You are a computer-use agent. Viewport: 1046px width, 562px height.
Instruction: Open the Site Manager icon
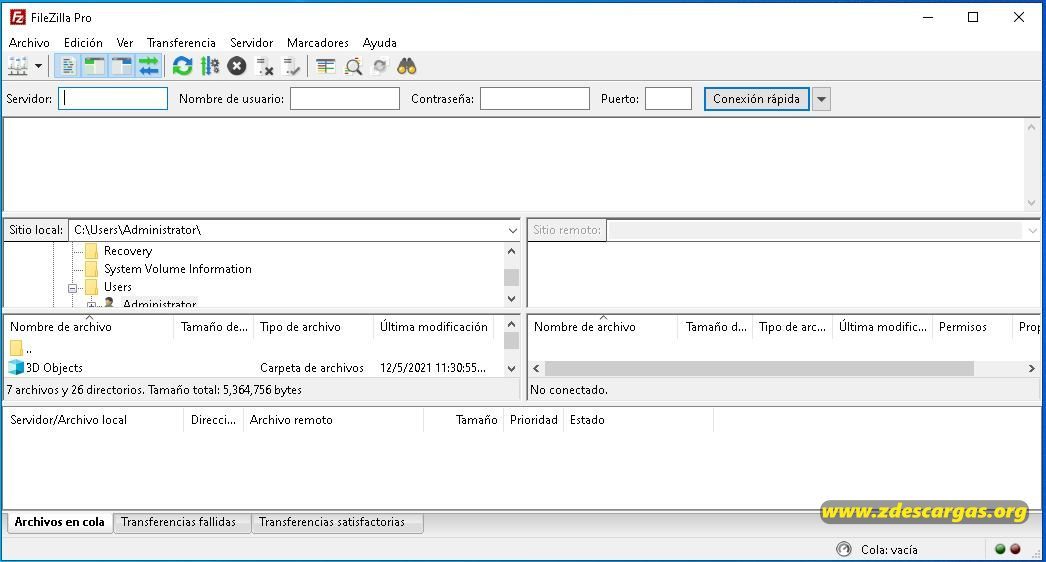(x=18, y=66)
